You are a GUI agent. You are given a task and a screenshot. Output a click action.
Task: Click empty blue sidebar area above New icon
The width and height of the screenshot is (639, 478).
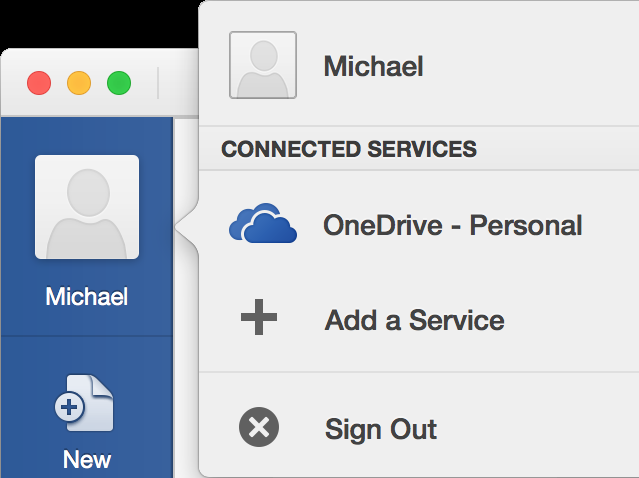[x=87, y=354]
